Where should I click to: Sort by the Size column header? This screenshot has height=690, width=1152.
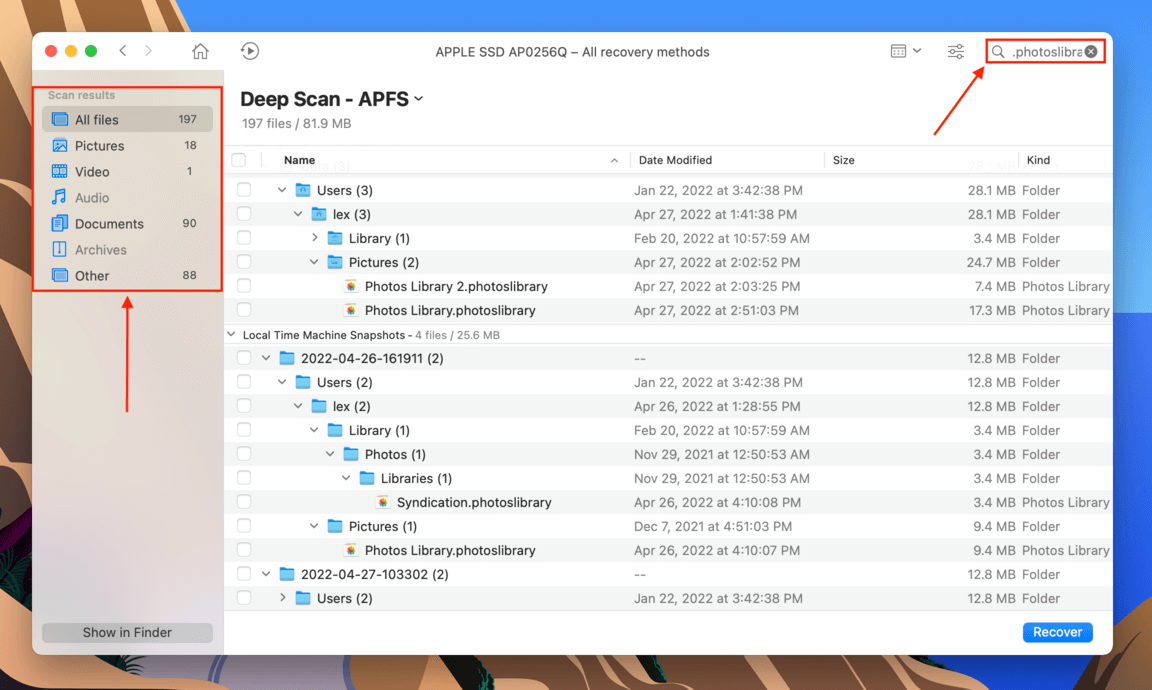843,160
